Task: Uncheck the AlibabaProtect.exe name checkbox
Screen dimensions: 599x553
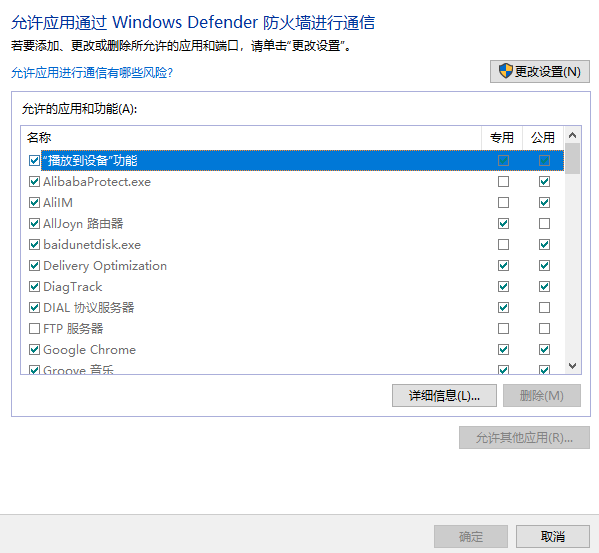Action: [34, 181]
